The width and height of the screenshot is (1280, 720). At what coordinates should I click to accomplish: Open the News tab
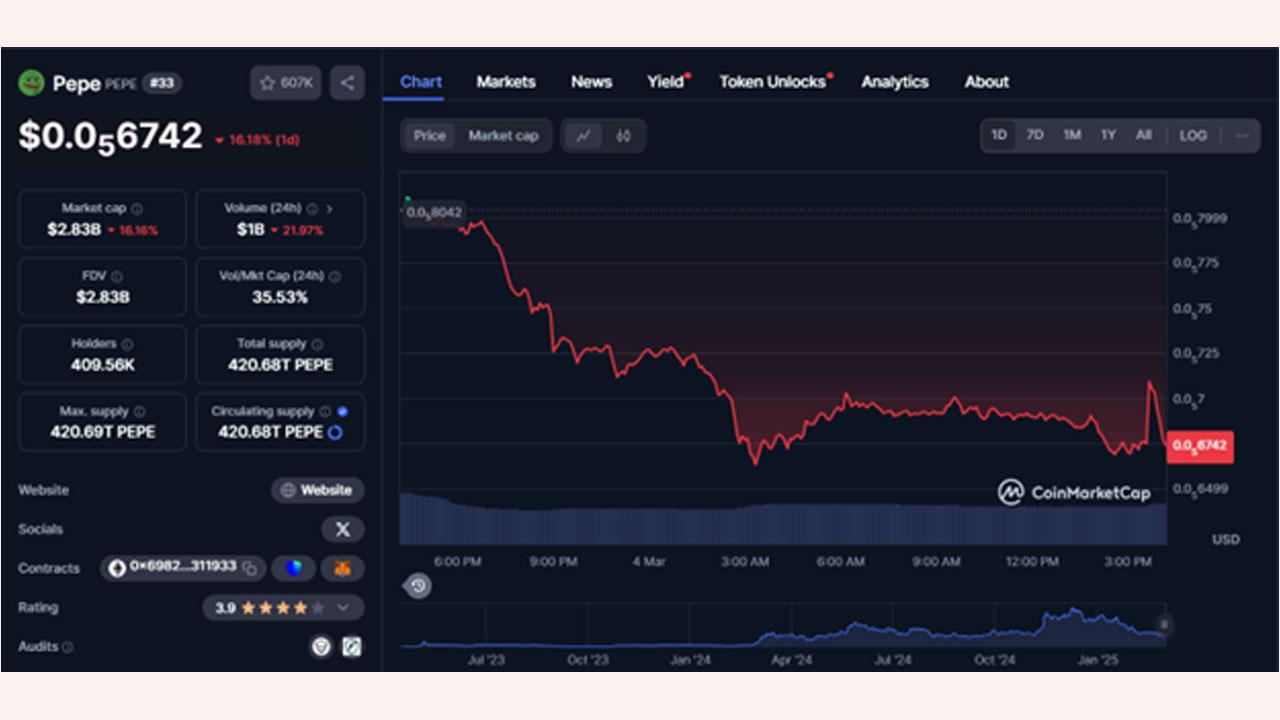pos(591,82)
